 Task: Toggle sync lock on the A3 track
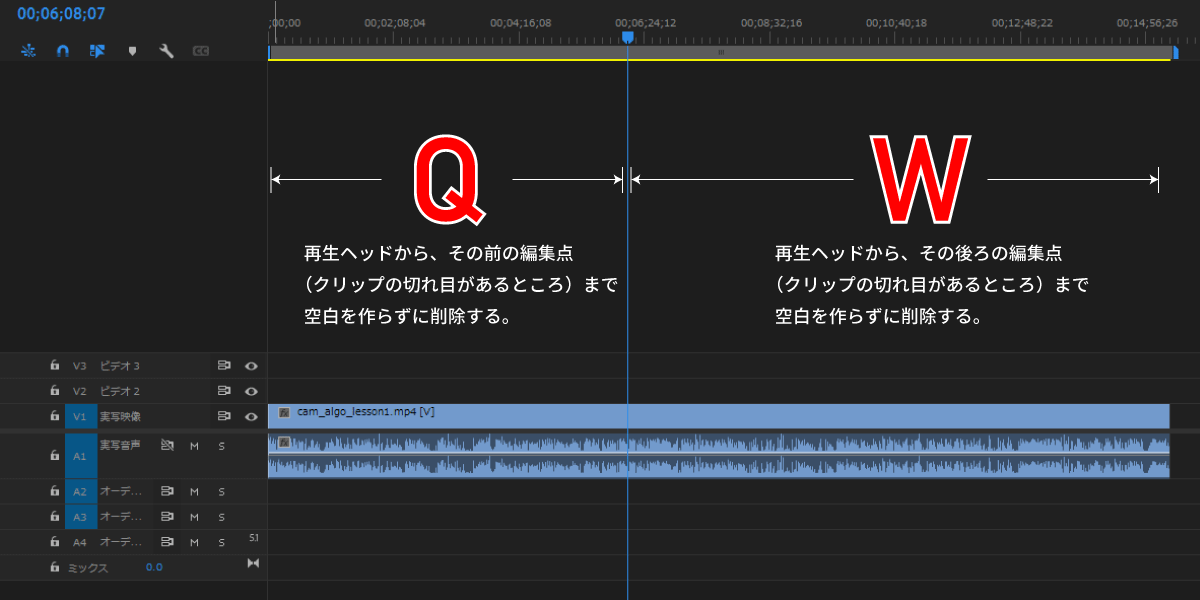[168, 517]
